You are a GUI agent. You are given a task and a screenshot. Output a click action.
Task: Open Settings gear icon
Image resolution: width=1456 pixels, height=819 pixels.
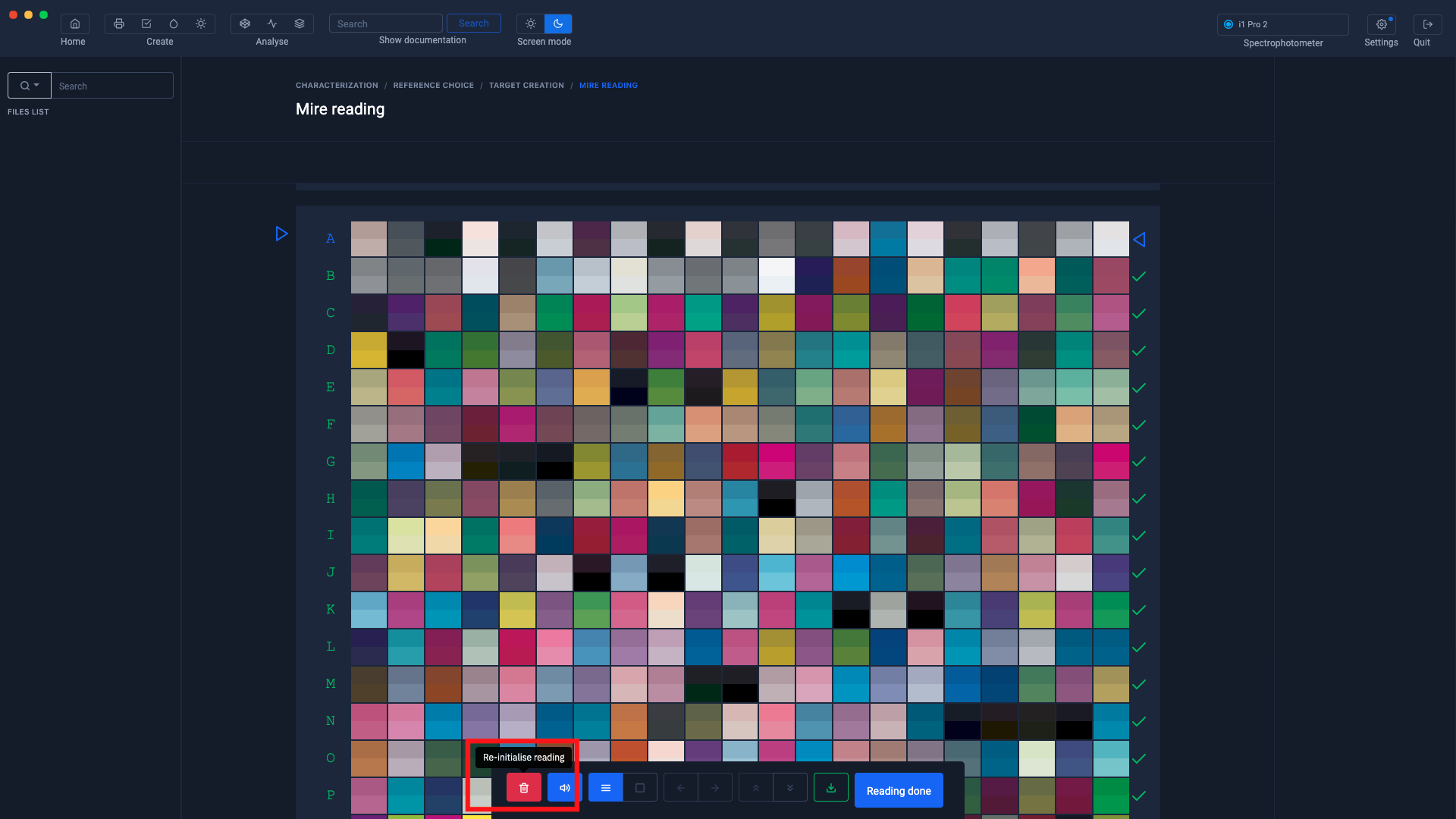click(x=1381, y=24)
